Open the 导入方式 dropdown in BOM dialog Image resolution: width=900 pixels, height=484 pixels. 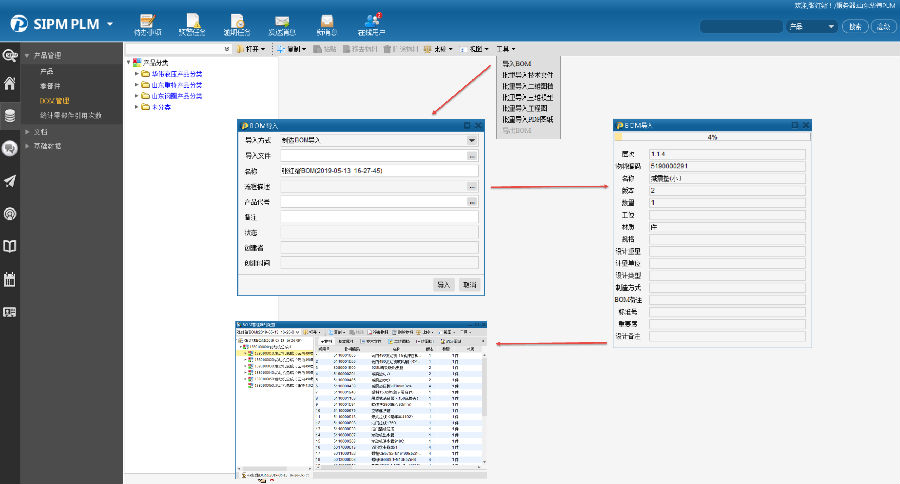pyautogui.click(x=472, y=141)
